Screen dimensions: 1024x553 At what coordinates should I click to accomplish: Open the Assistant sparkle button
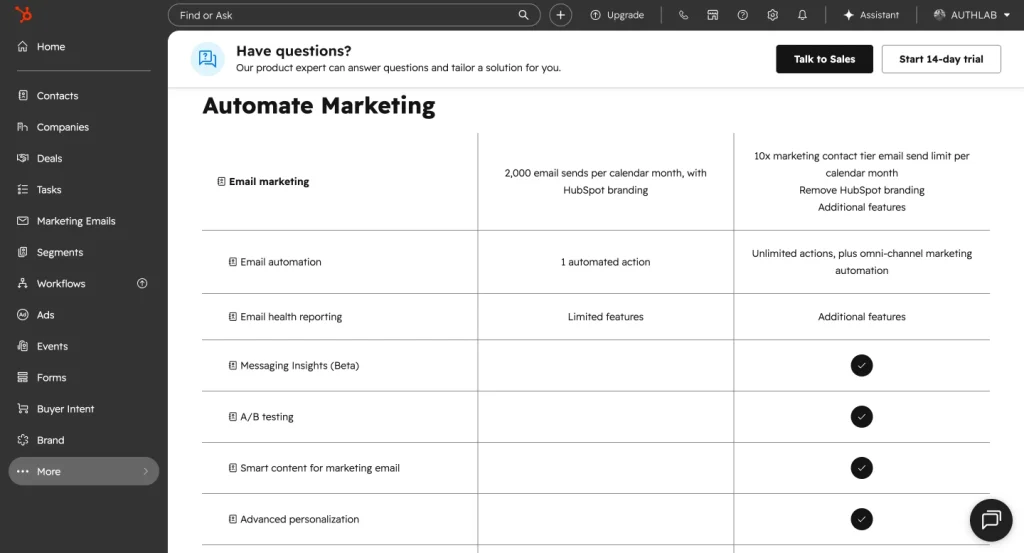(x=871, y=15)
